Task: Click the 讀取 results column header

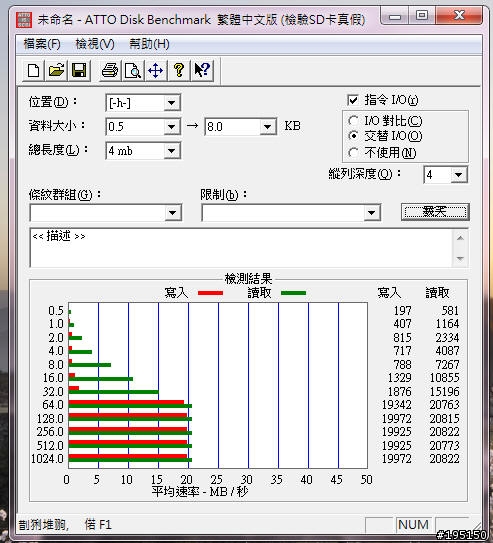Action: tap(437, 293)
